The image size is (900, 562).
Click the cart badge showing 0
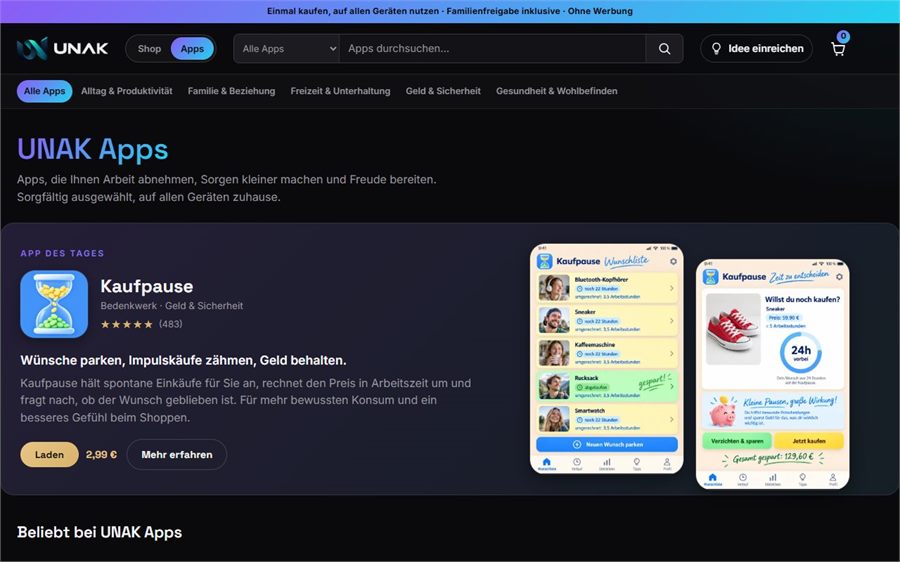843,36
